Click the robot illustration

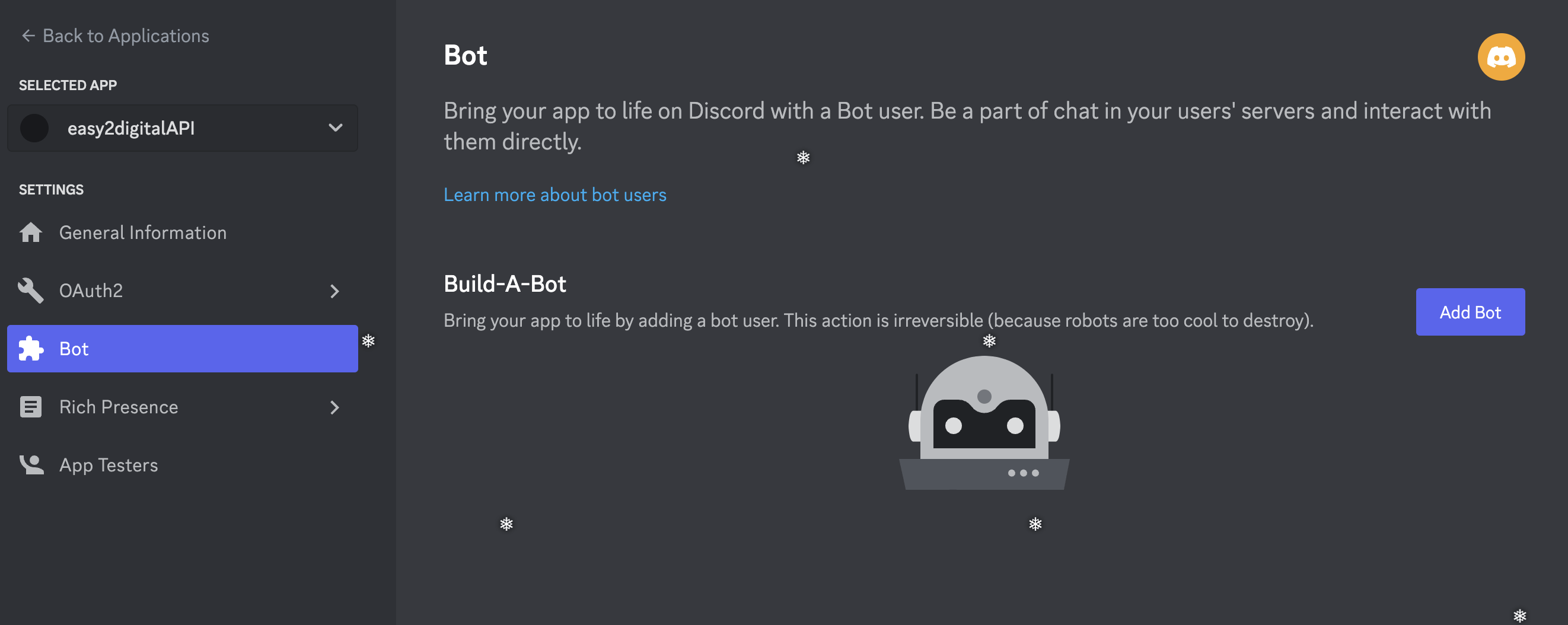(x=984, y=423)
